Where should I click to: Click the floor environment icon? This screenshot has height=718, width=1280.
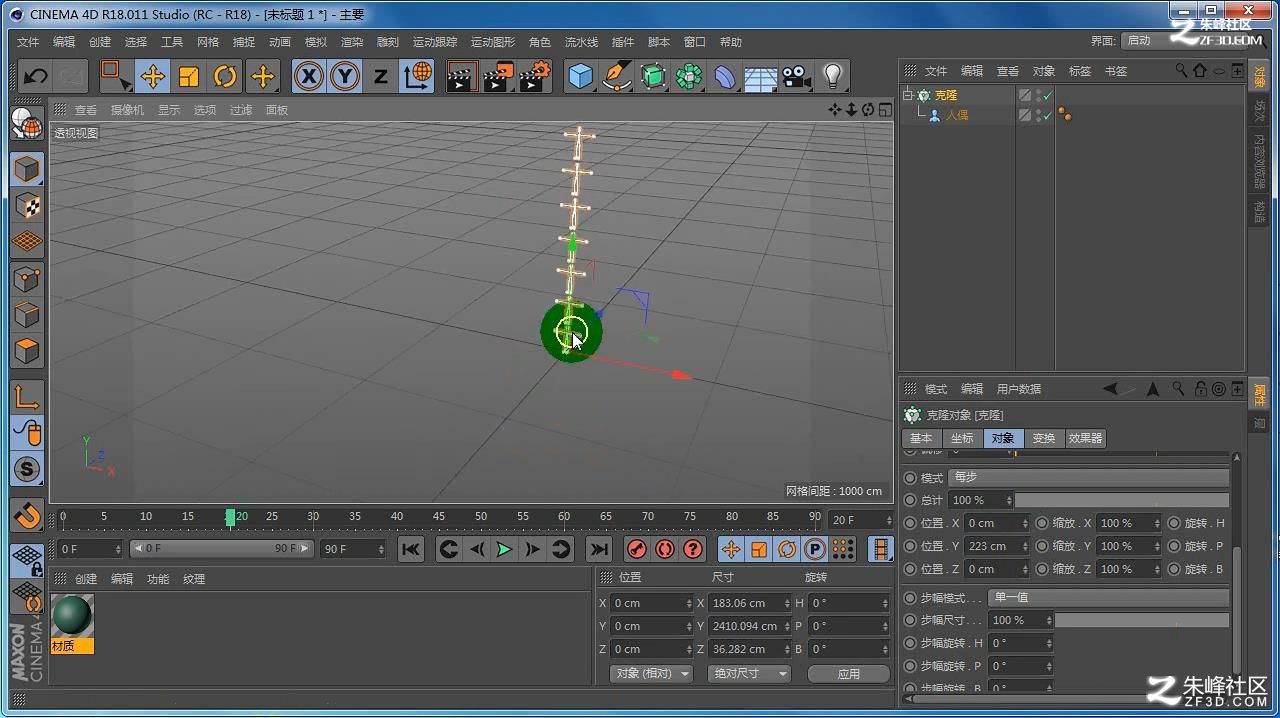click(761, 76)
